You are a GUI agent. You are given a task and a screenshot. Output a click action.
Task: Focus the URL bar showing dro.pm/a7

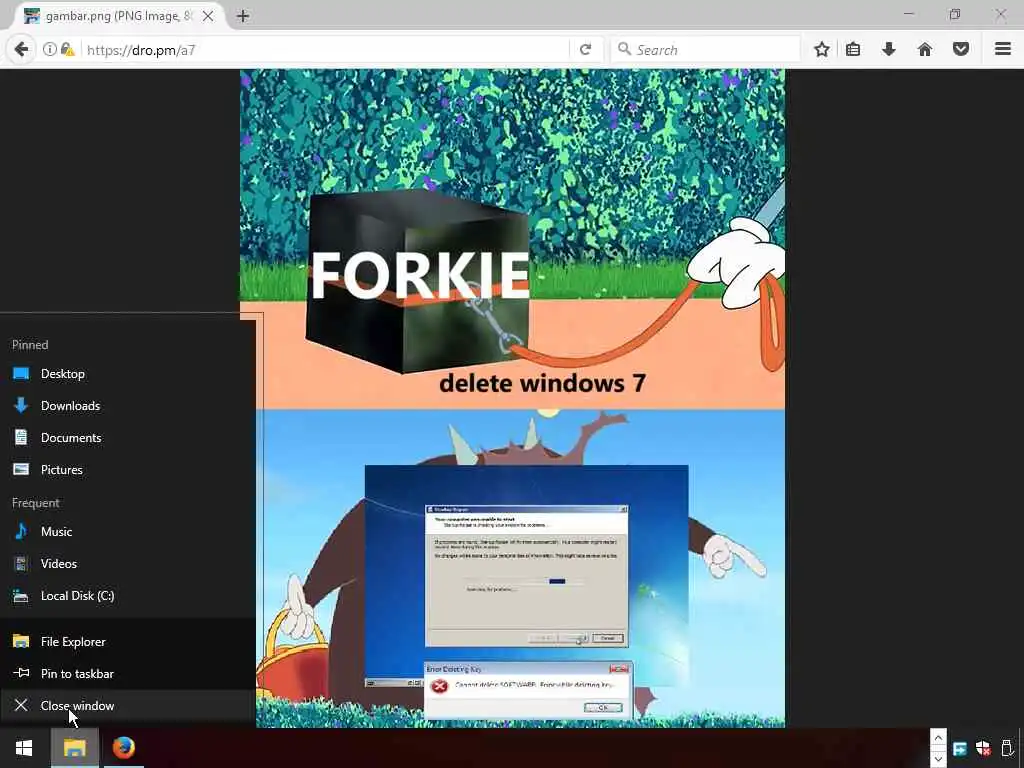[x=325, y=50]
